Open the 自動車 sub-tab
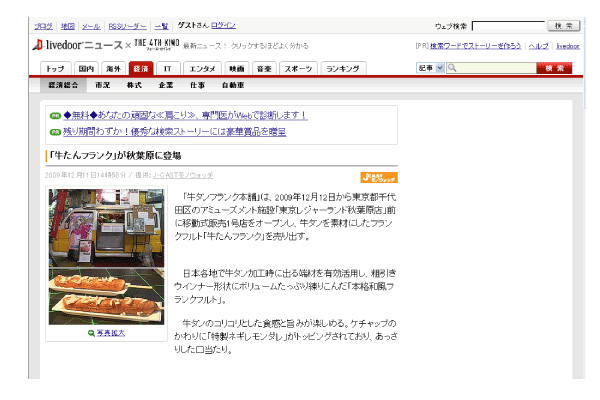 point(233,85)
